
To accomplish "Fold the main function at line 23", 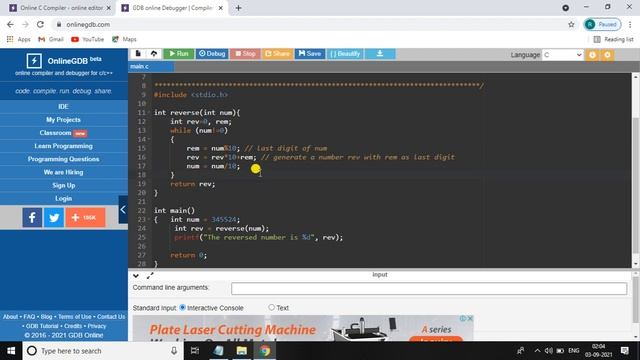I will coord(149,219).
